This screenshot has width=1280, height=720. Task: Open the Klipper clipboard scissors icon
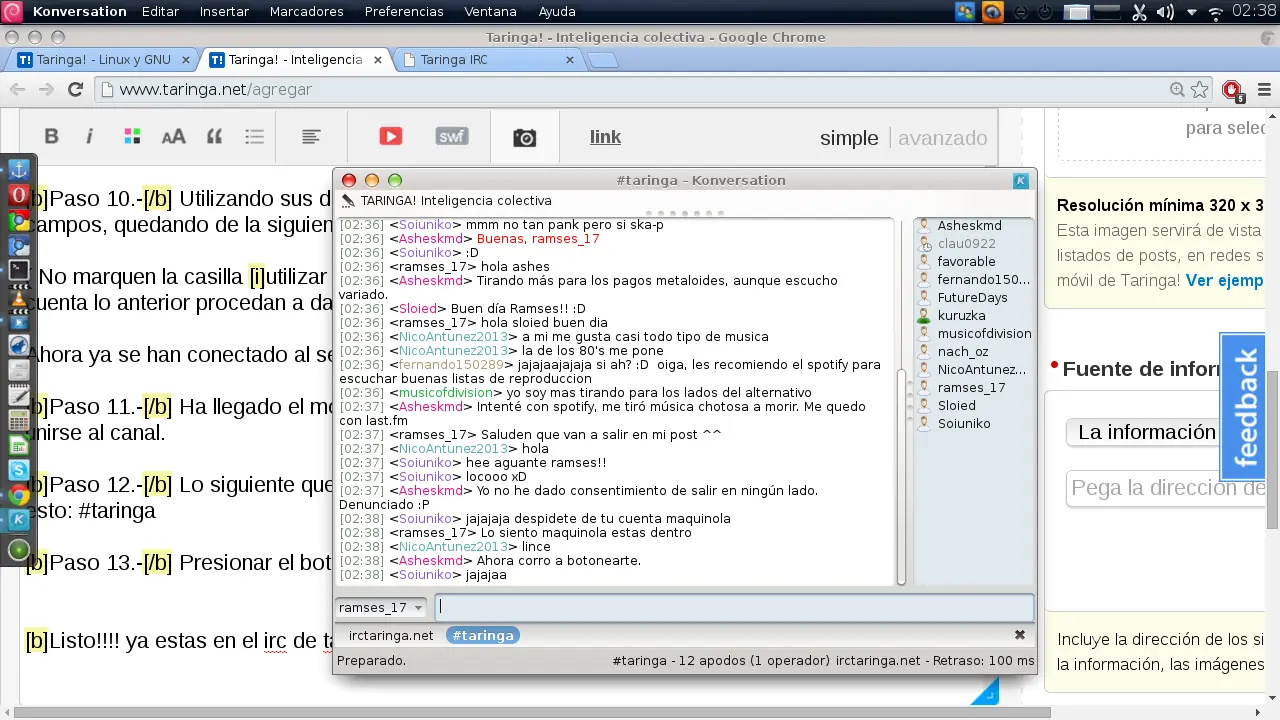coord(1139,12)
